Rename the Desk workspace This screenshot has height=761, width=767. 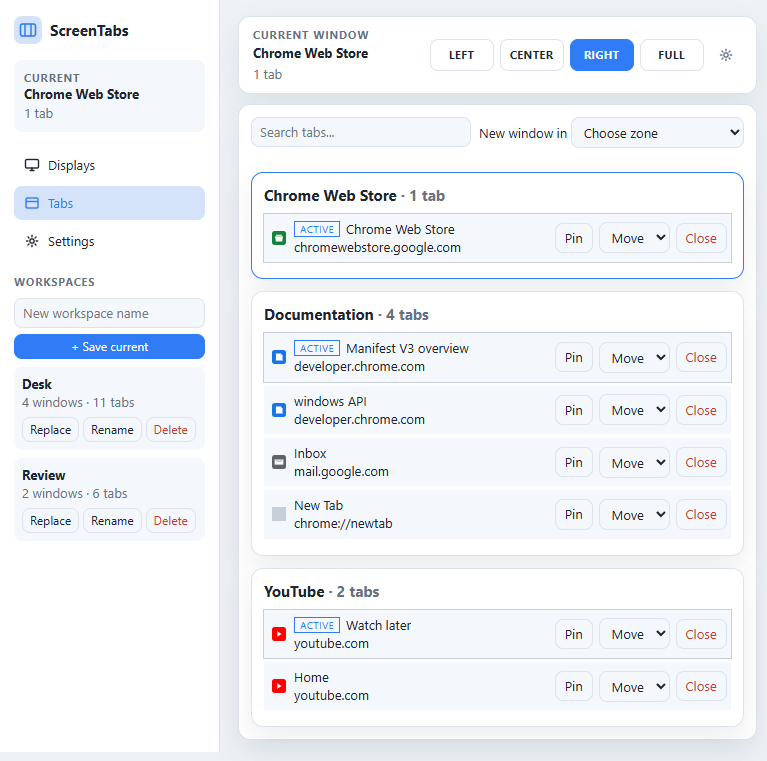click(112, 429)
